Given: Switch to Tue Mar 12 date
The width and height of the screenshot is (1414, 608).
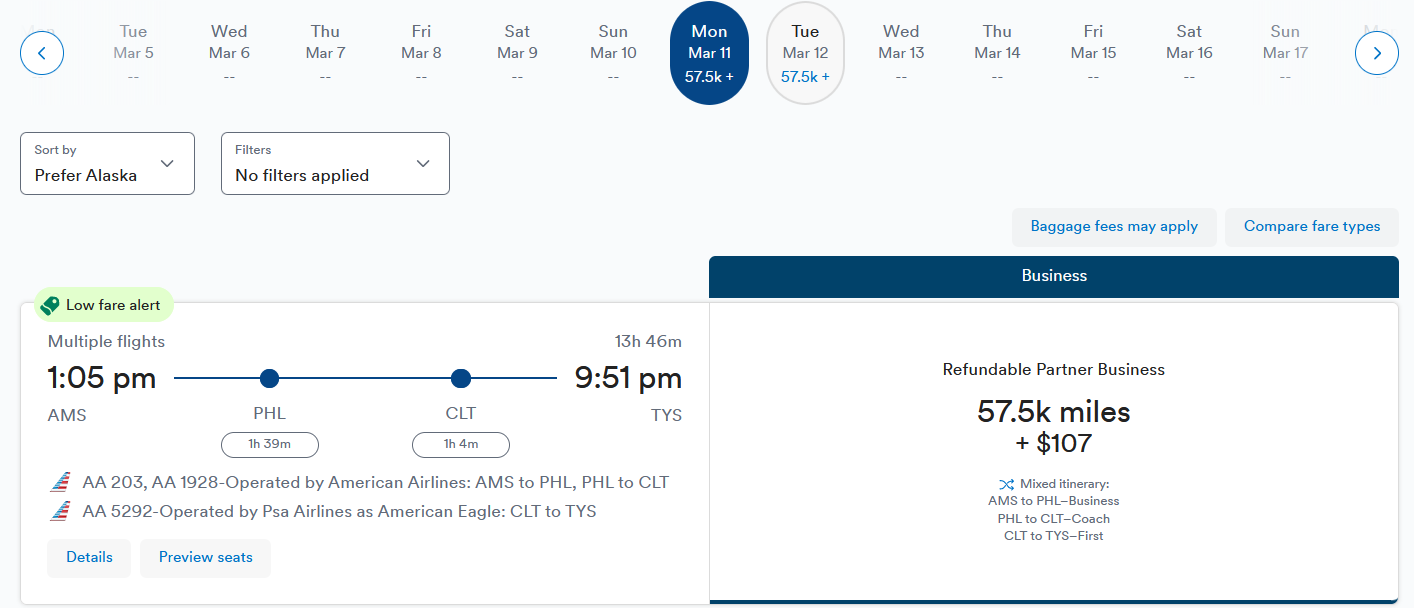Looking at the screenshot, I should coord(805,53).
